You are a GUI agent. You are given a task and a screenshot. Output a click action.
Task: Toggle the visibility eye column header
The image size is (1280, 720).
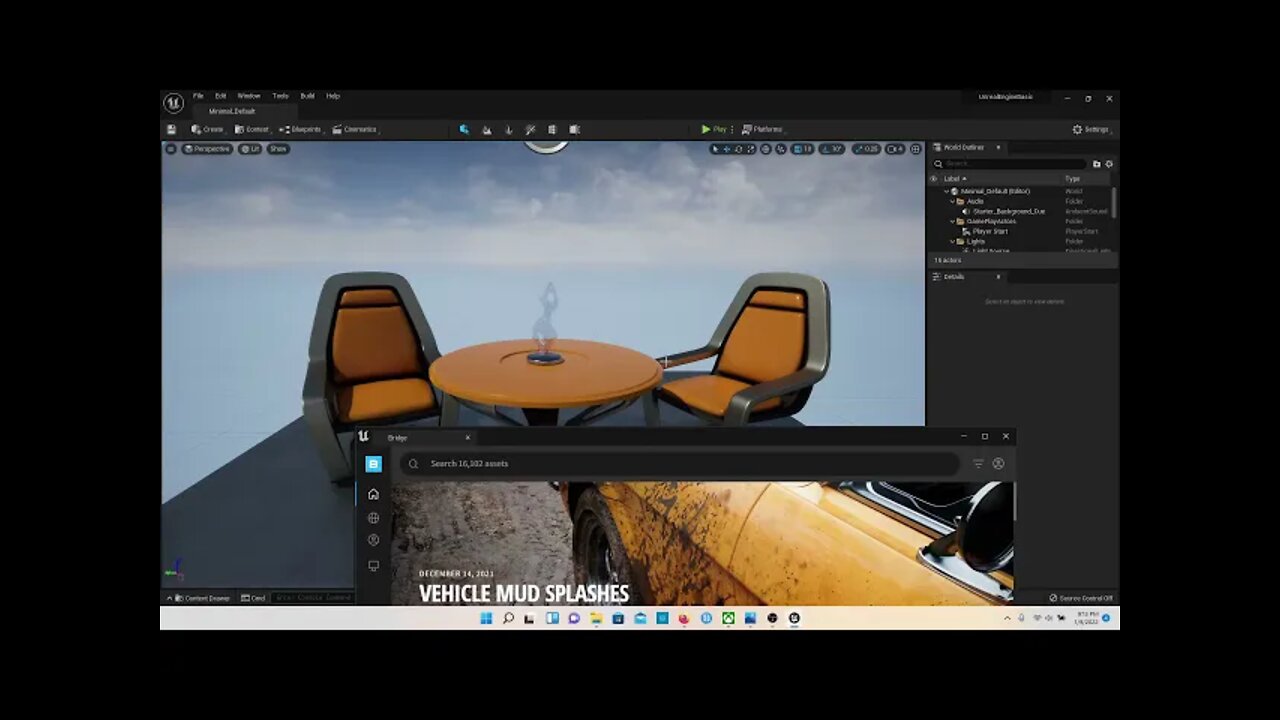coord(934,179)
